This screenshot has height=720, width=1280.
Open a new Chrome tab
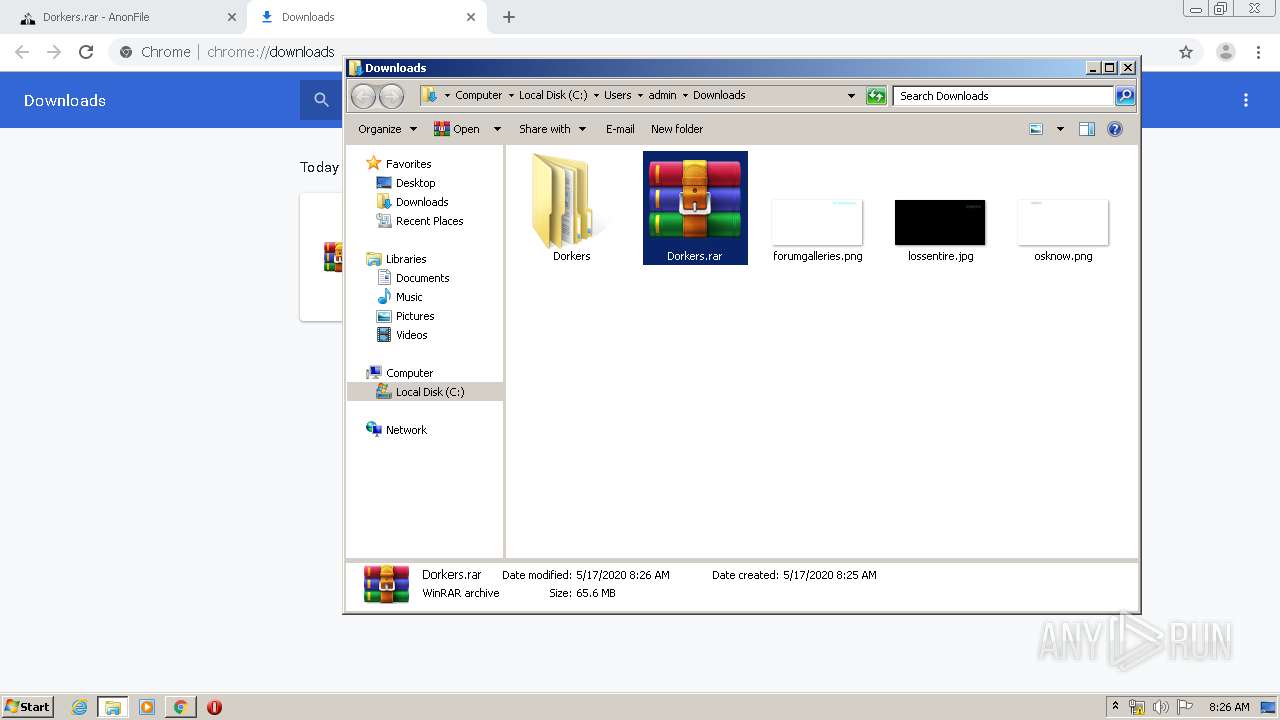tap(509, 17)
